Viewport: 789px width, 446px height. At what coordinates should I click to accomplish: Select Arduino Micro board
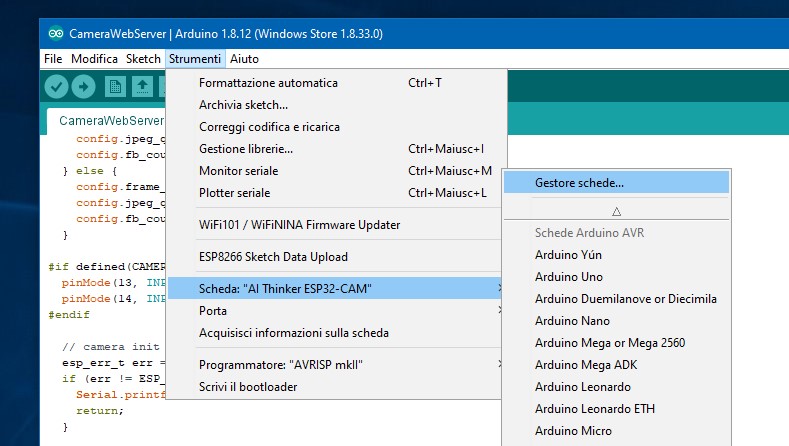click(x=616, y=431)
